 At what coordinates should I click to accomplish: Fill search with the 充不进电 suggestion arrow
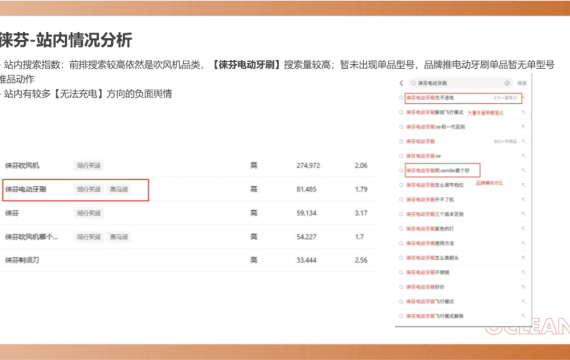pos(523,98)
